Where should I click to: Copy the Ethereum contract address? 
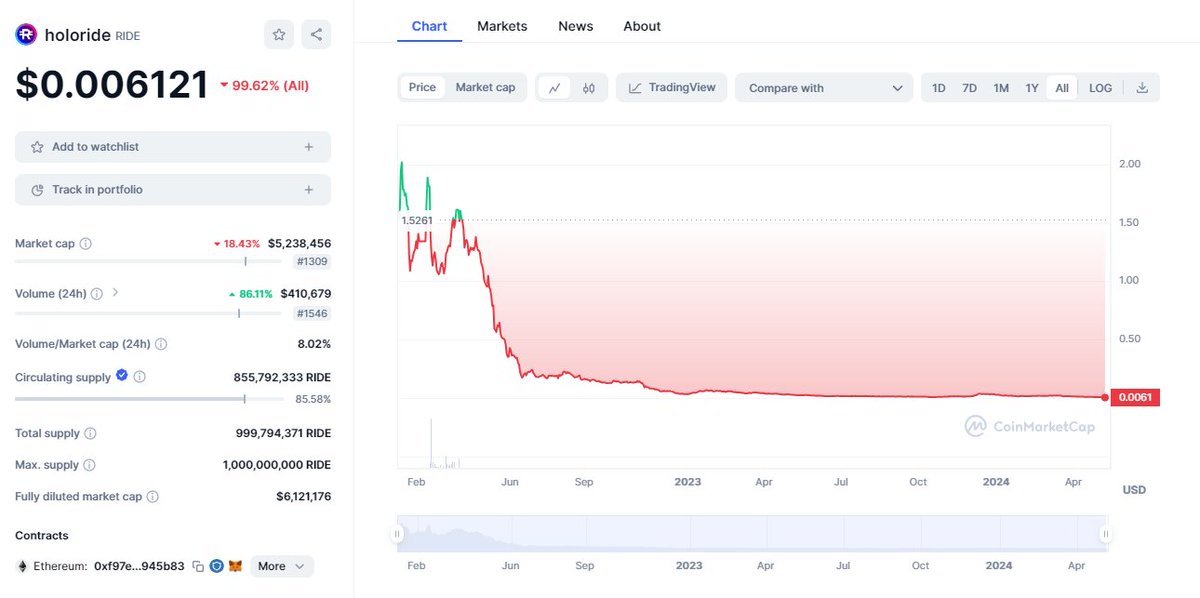[198, 566]
